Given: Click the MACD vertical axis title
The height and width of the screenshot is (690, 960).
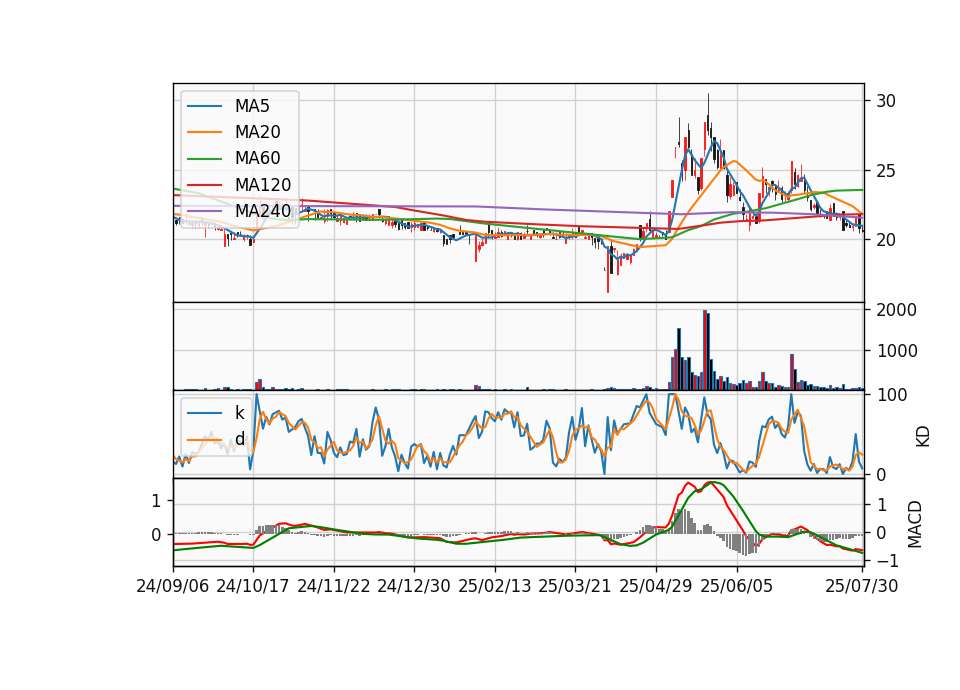Looking at the screenshot, I should tap(915, 524).
